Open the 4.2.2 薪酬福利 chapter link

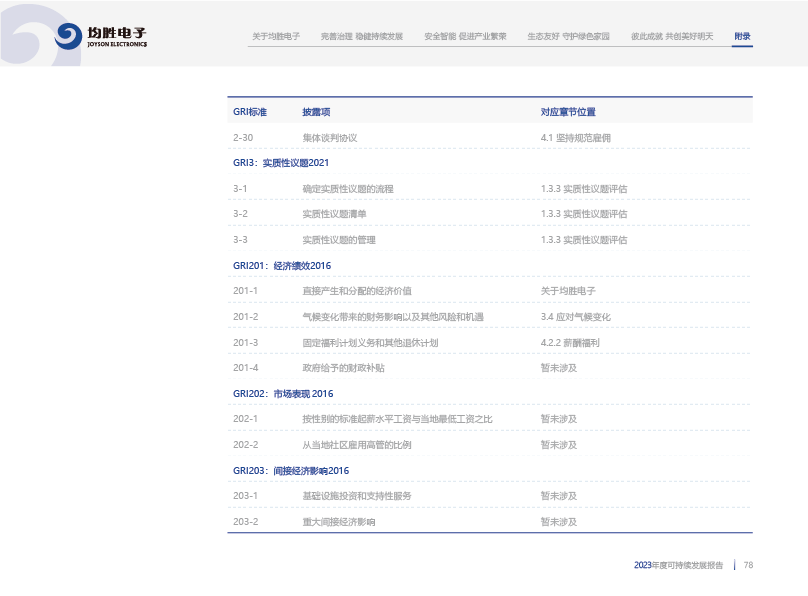570,343
